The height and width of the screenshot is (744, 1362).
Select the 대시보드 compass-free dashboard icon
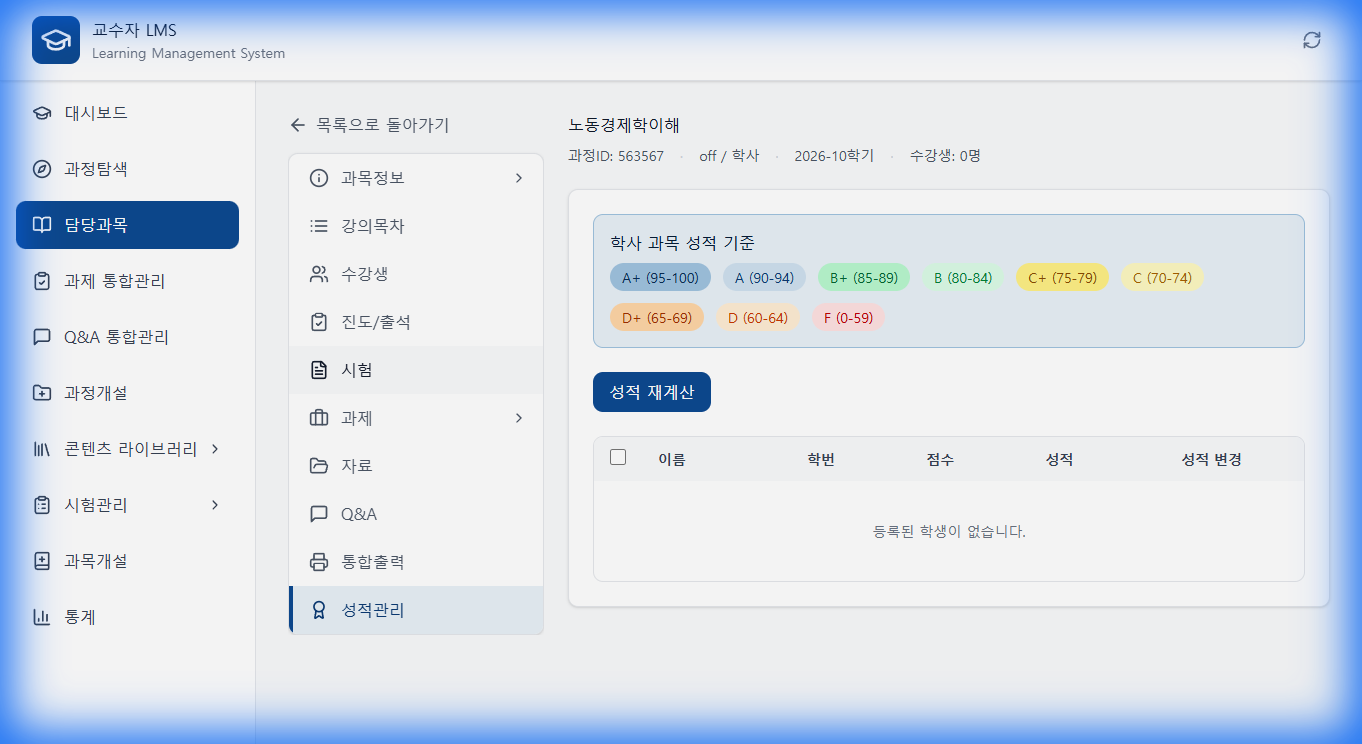pos(39,113)
